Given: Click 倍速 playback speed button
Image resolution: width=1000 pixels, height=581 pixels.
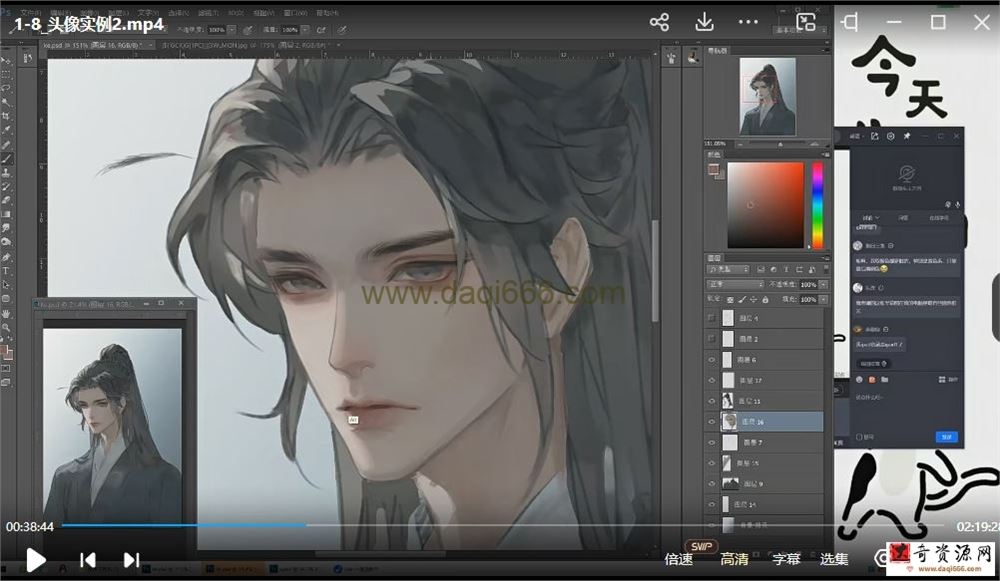Looking at the screenshot, I should coord(679,559).
